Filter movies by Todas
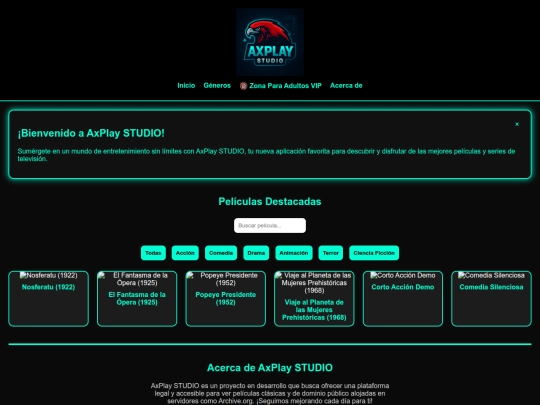This screenshot has width=540, height=405. click(153, 253)
